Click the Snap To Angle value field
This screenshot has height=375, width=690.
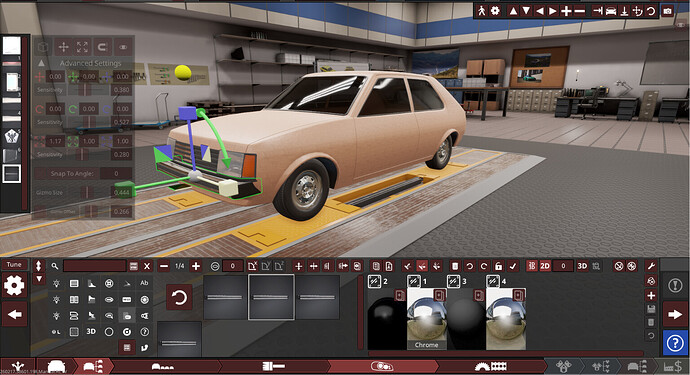(116, 173)
